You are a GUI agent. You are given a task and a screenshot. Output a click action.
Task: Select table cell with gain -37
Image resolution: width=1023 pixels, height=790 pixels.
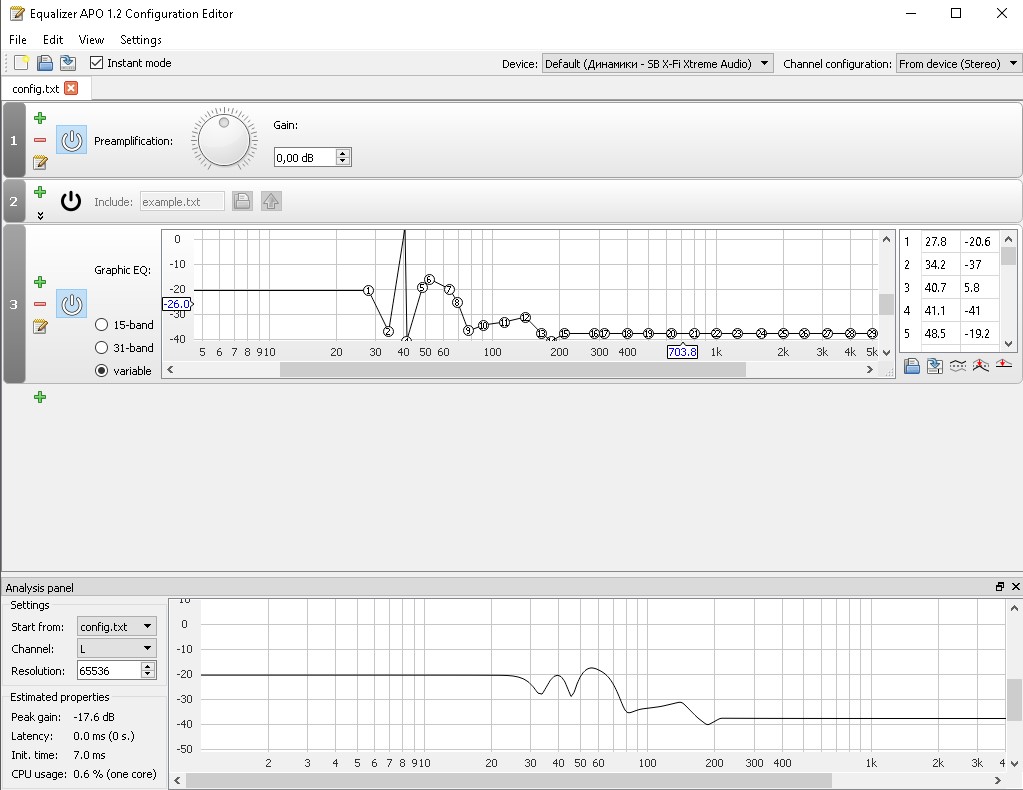coord(979,264)
